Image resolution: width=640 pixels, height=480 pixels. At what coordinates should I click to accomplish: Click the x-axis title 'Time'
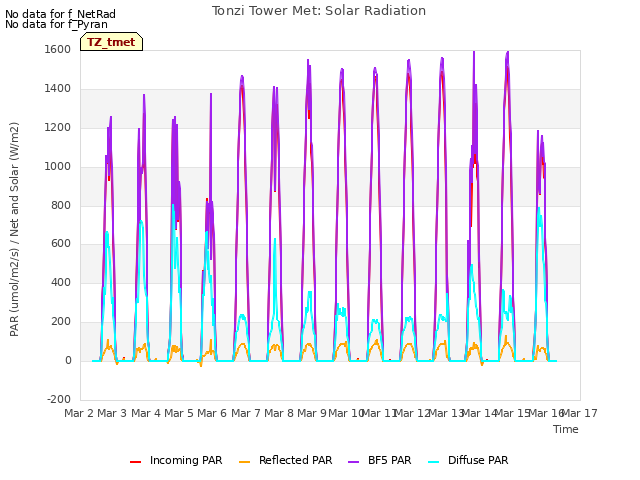click(566, 429)
